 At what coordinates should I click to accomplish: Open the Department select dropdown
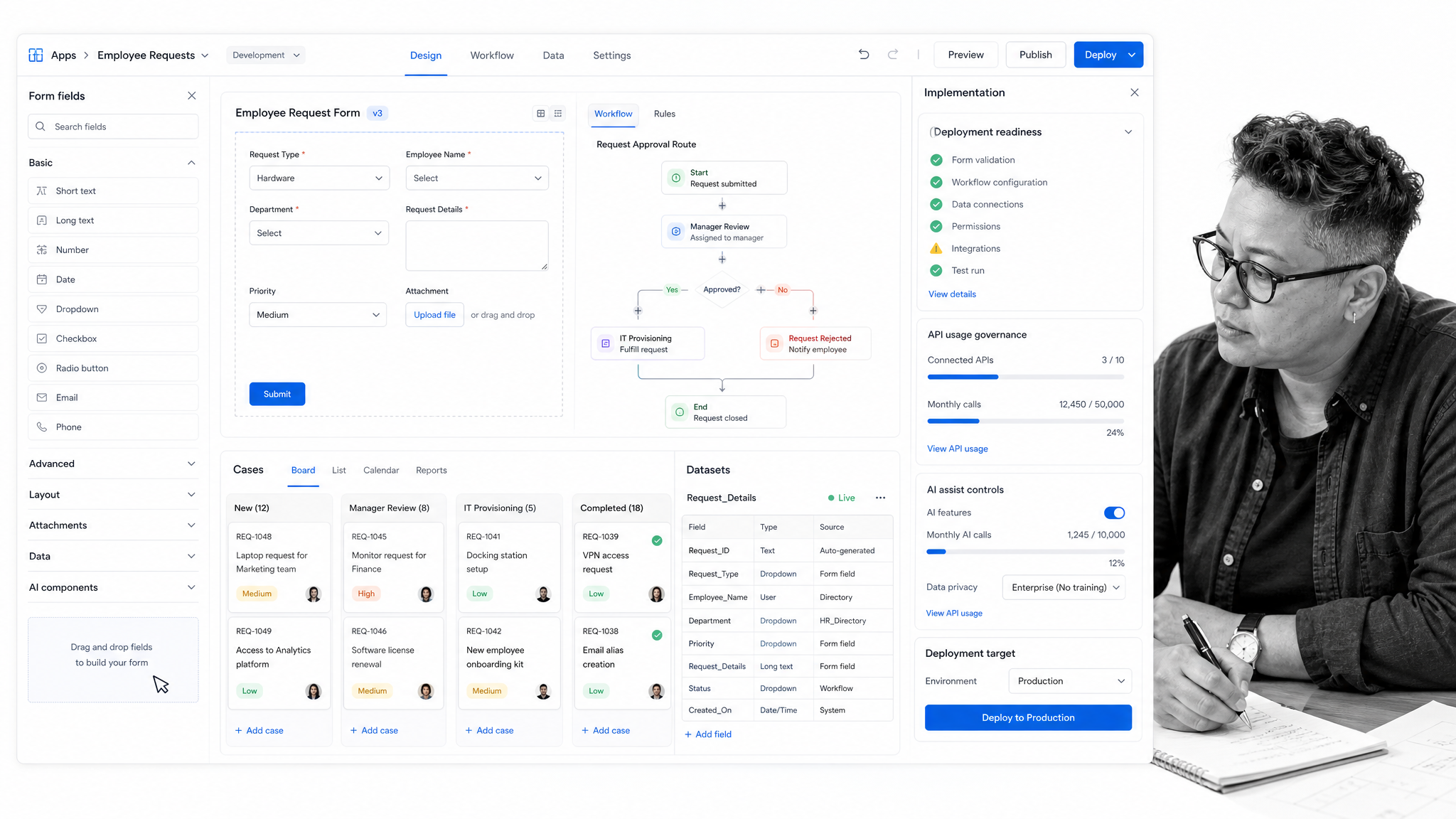(x=319, y=232)
